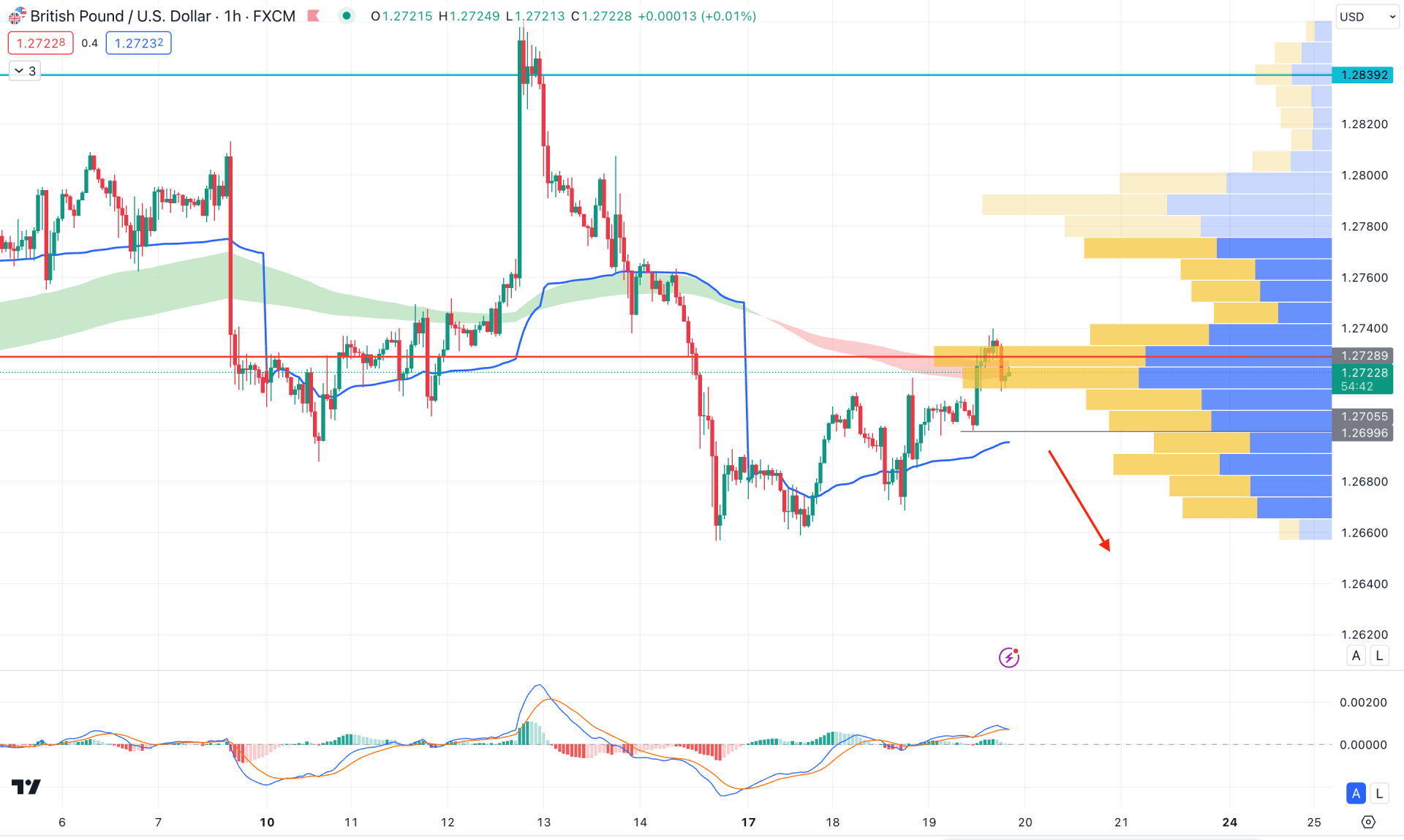Viewport: 1404px width, 840px height.
Task: Click the sell price button 1.27228
Action: click(x=41, y=43)
